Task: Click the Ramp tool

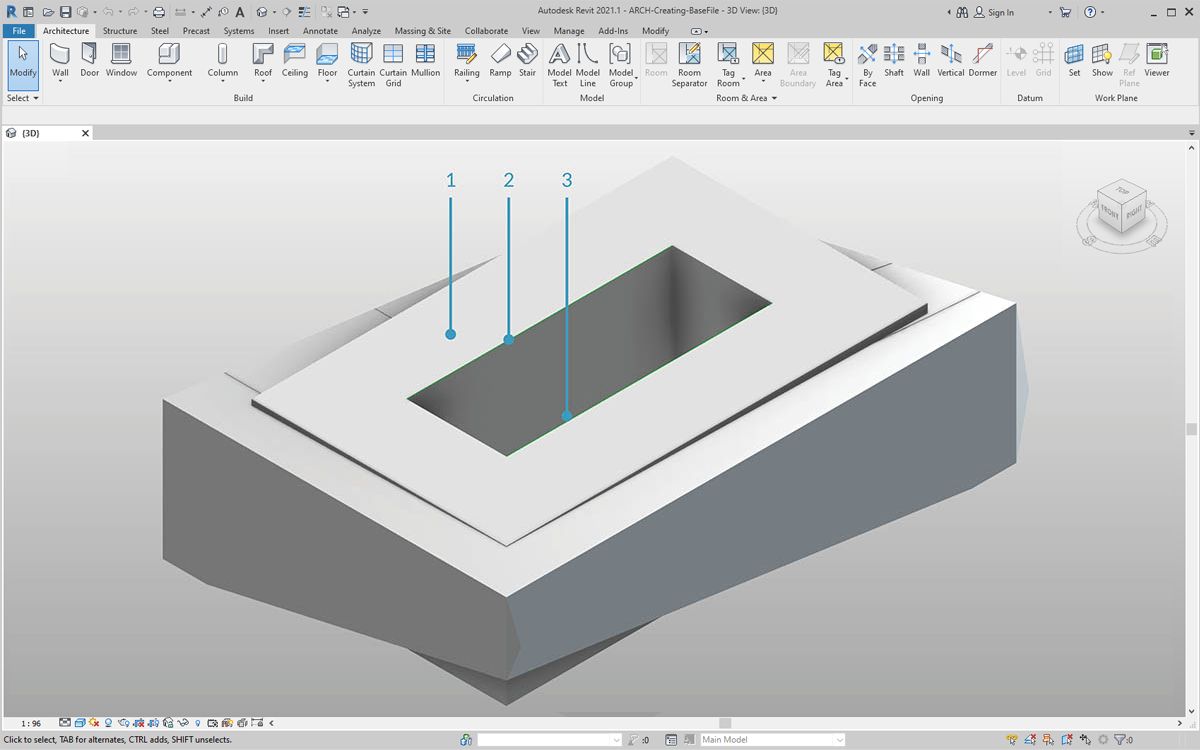Action: click(500, 60)
